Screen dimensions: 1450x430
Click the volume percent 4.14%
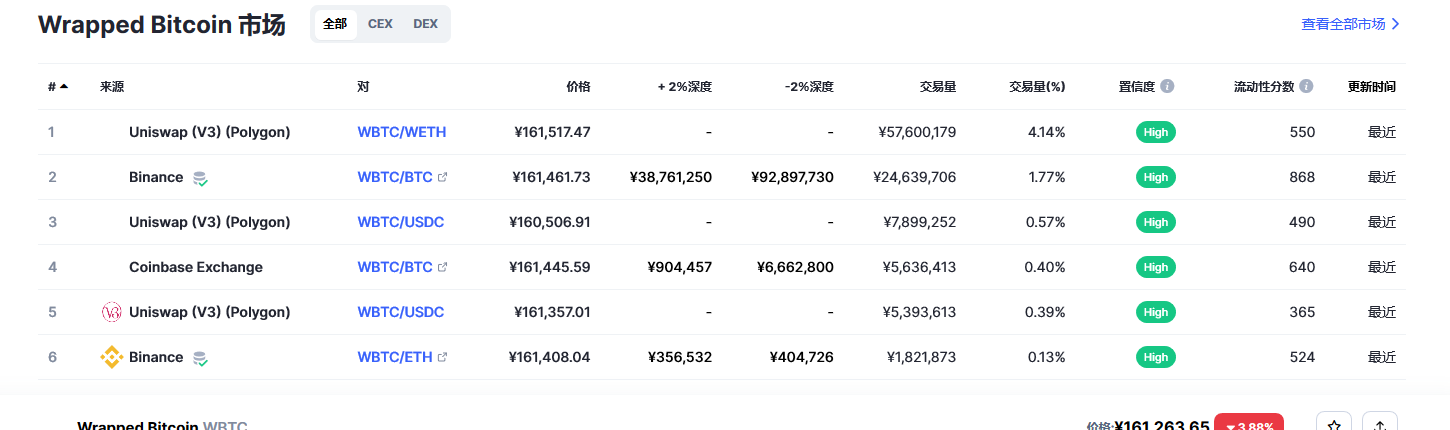coord(1047,132)
